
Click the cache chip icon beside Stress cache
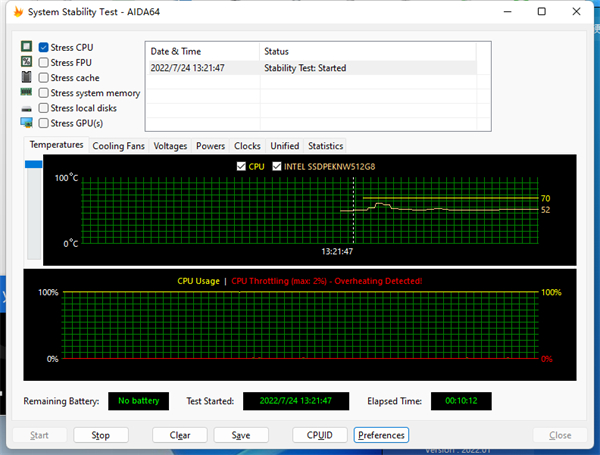click(x=27, y=77)
